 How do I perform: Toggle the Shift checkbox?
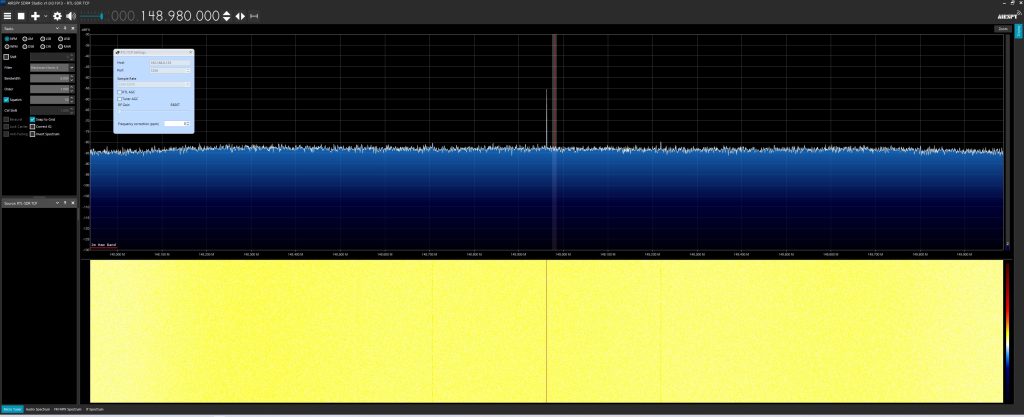coord(7,57)
